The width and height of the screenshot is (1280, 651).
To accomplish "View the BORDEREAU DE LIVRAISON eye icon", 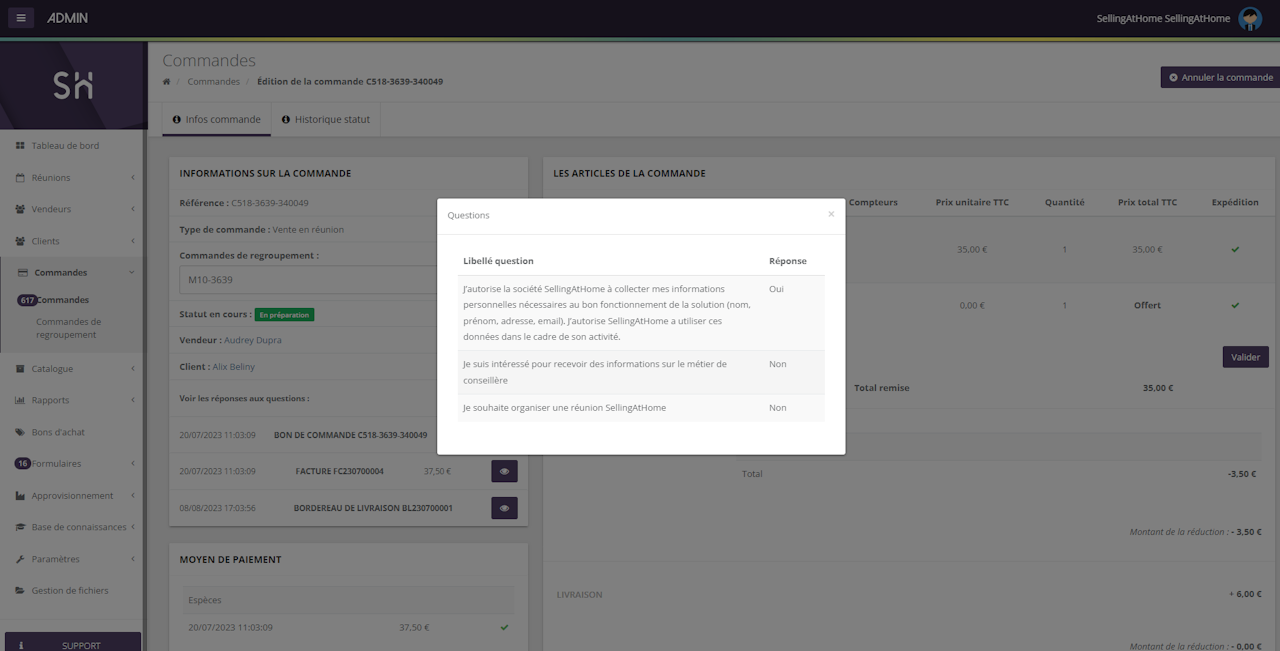I will click(x=504, y=508).
